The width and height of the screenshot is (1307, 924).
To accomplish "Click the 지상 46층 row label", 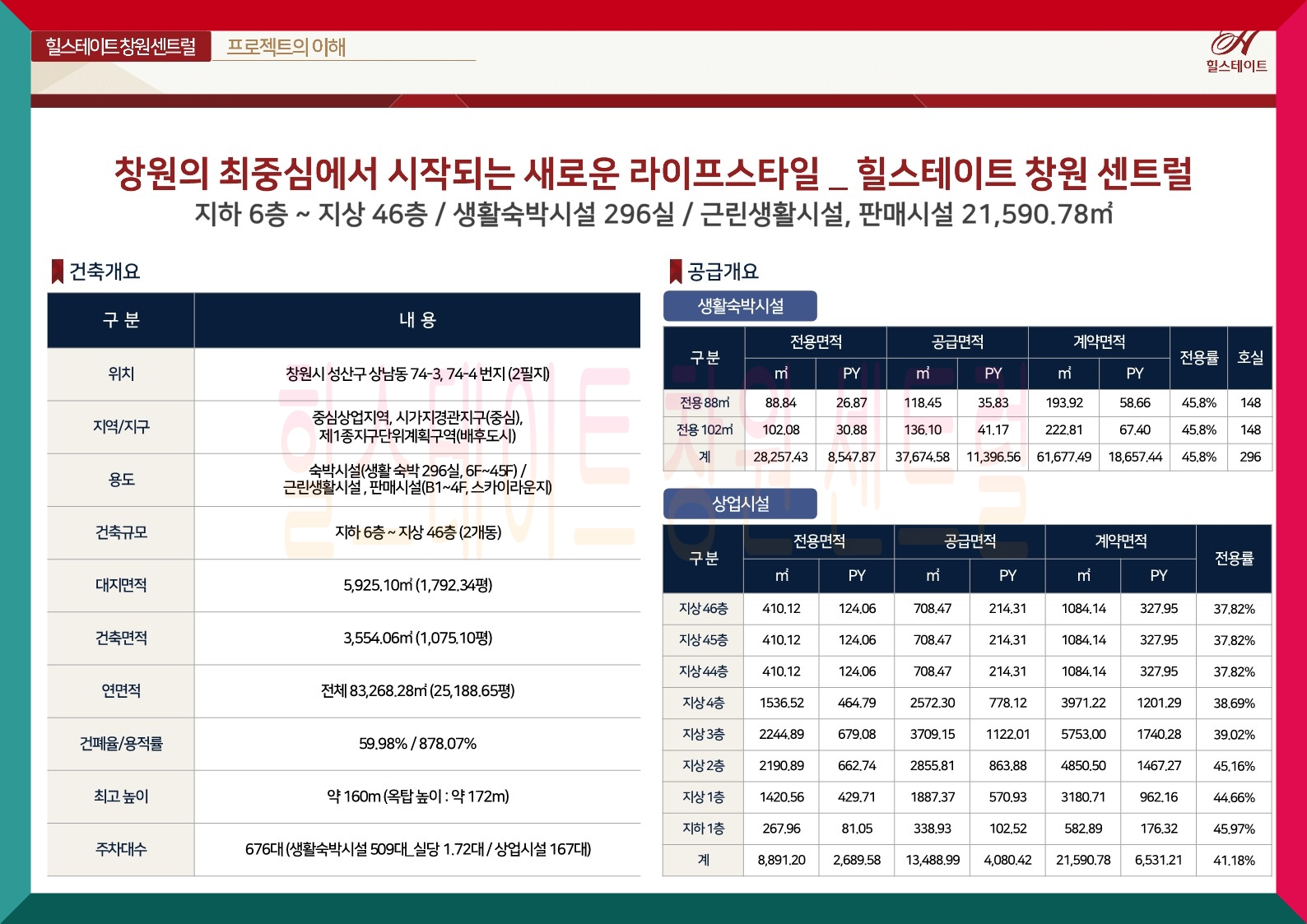I will [704, 609].
